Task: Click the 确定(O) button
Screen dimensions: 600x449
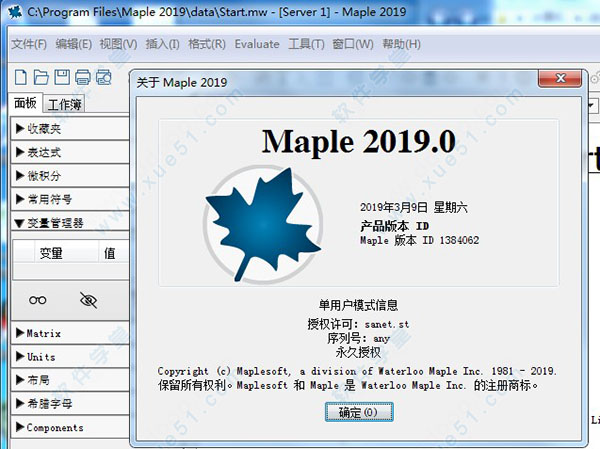Action: (x=359, y=412)
